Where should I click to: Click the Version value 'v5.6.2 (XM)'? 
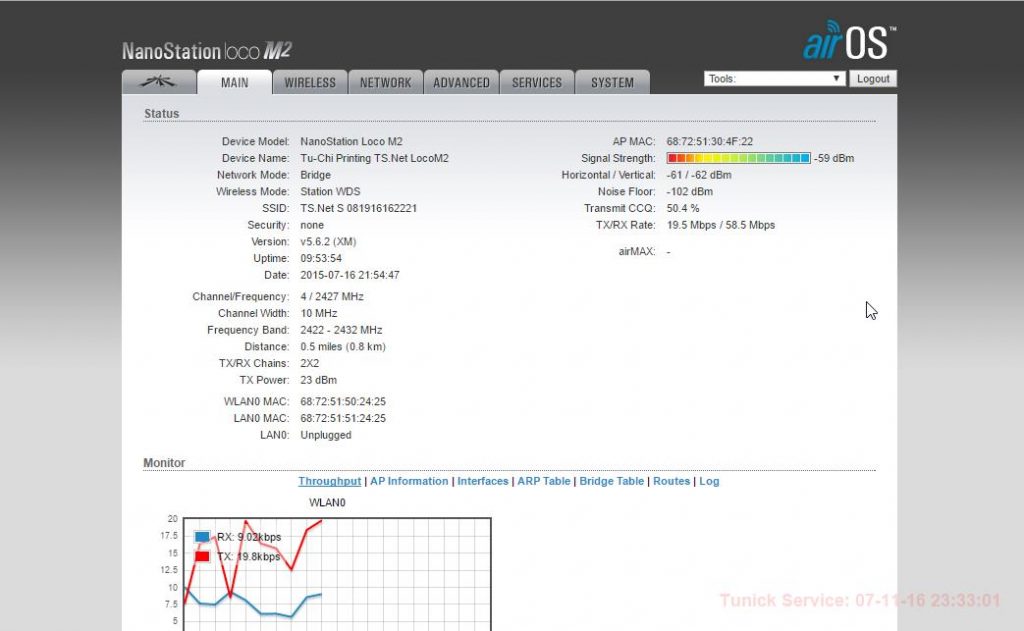[328, 242]
